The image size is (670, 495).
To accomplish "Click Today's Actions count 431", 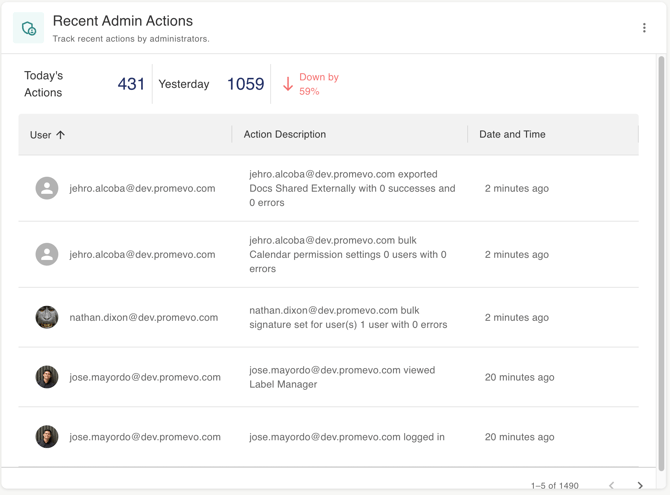I will pos(131,84).
